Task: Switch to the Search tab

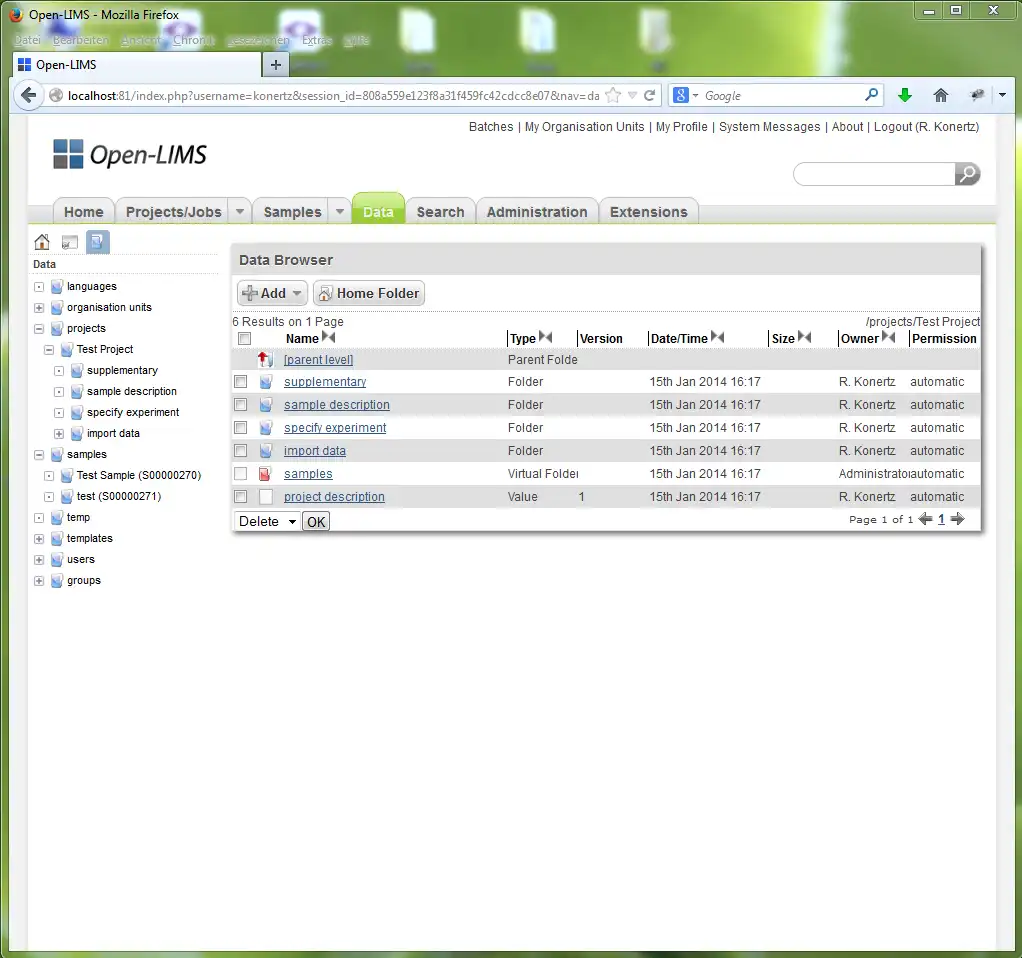Action: [441, 212]
